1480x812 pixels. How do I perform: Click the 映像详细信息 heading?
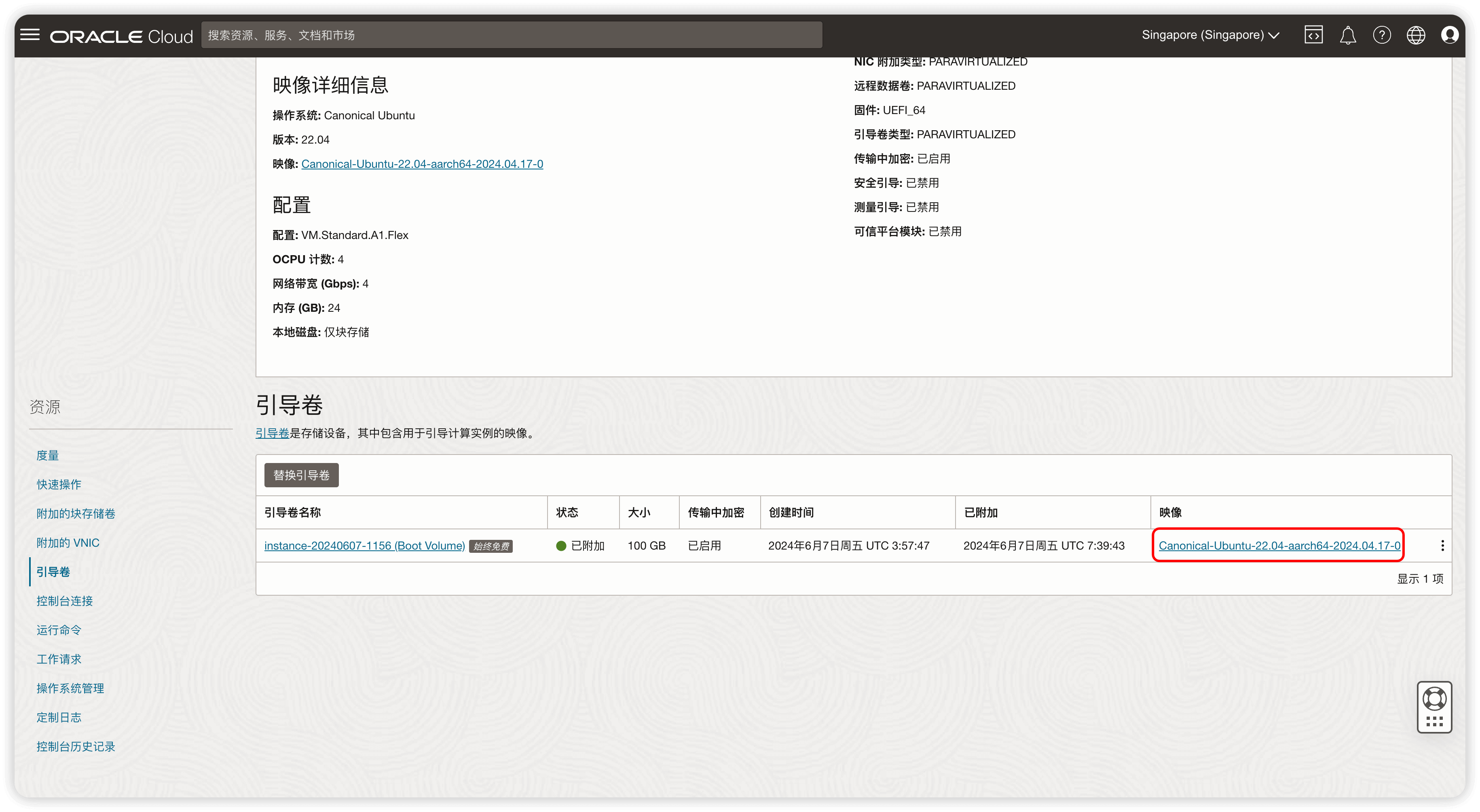click(330, 85)
